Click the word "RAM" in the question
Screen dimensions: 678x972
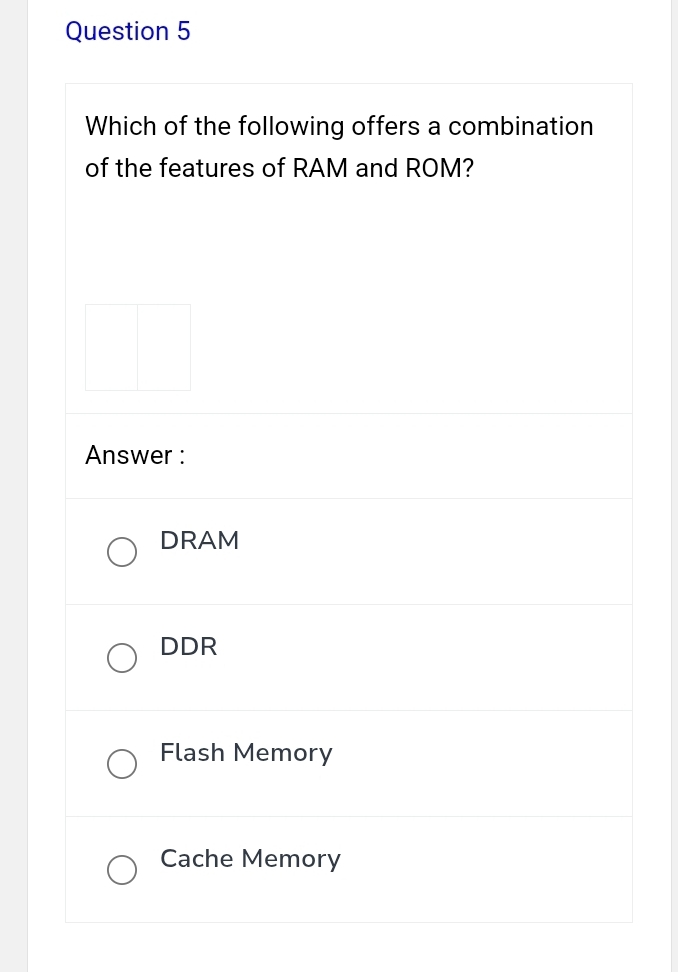(320, 169)
